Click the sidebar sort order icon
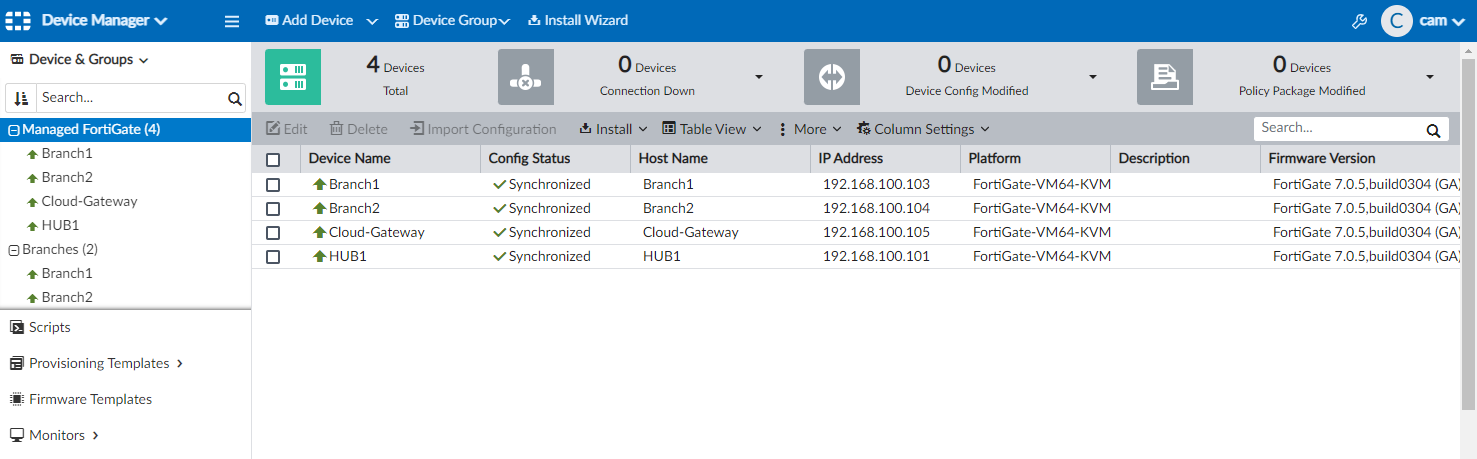This screenshot has width=1477, height=459. (x=21, y=98)
